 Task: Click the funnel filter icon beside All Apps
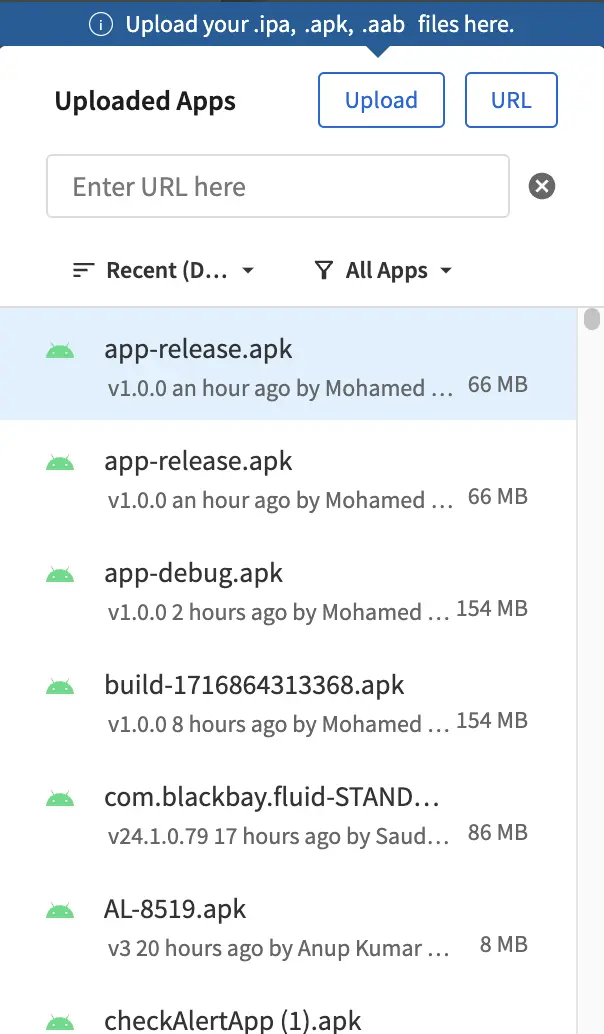(323, 270)
